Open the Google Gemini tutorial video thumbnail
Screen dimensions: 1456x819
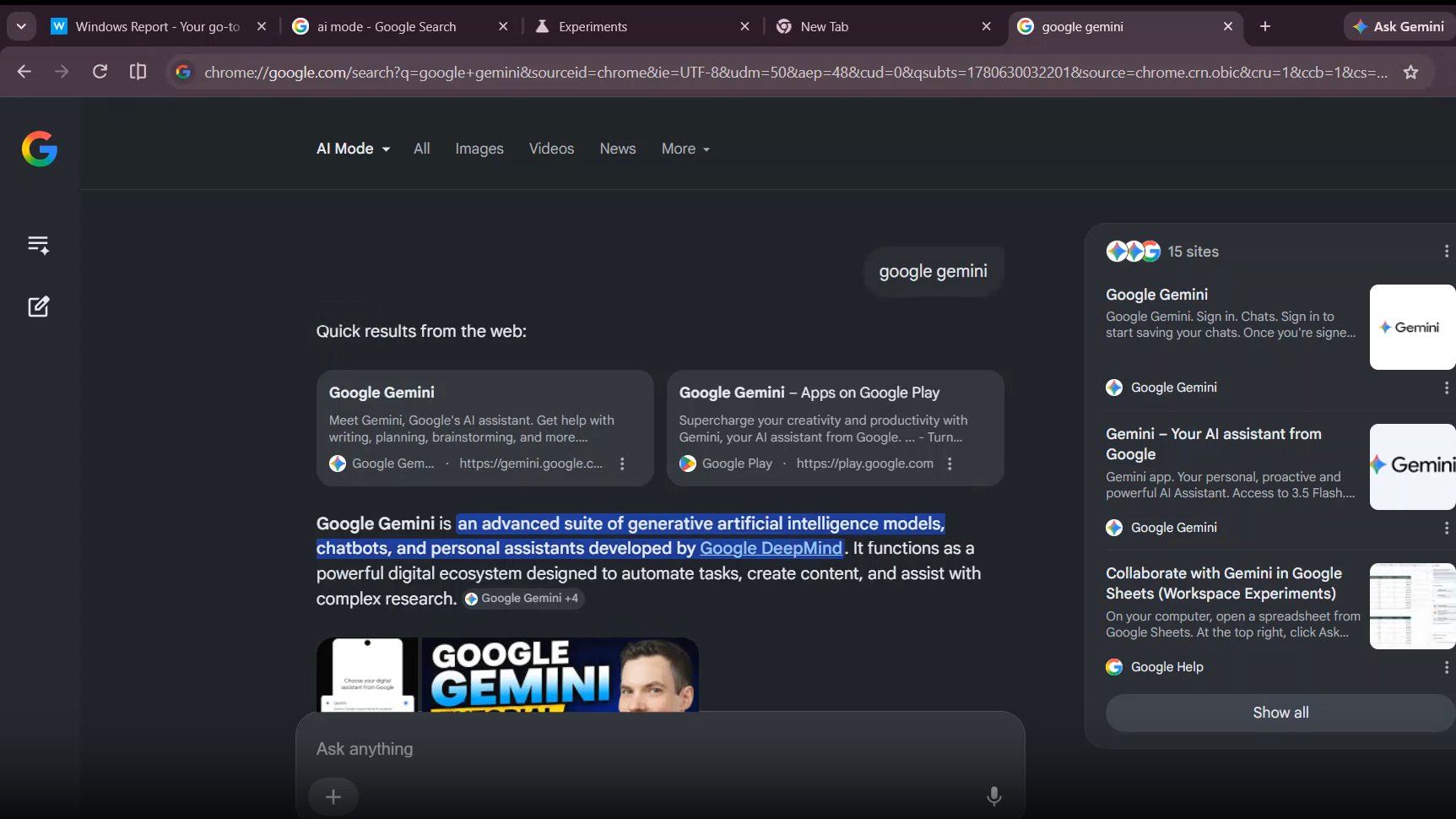pyautogui.click(x=560, y=675)
